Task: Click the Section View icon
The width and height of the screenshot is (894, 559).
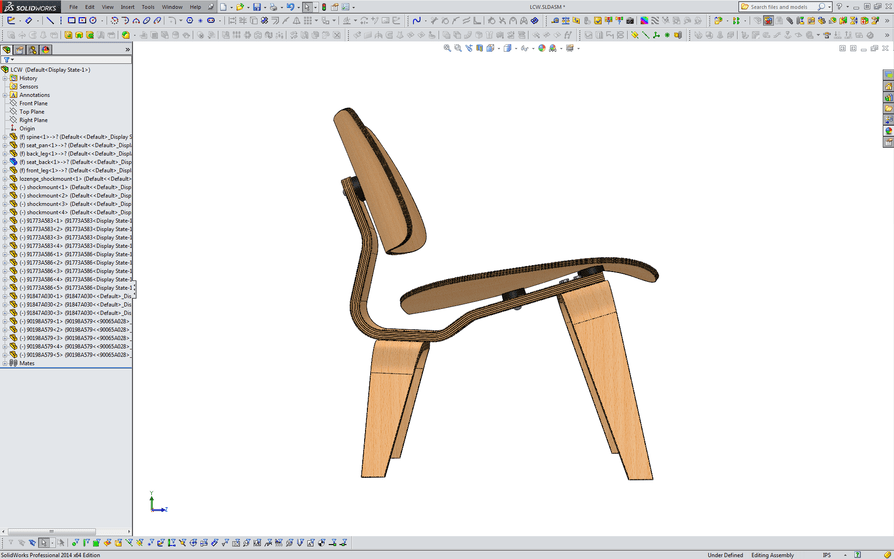Action: coord(479,48)
